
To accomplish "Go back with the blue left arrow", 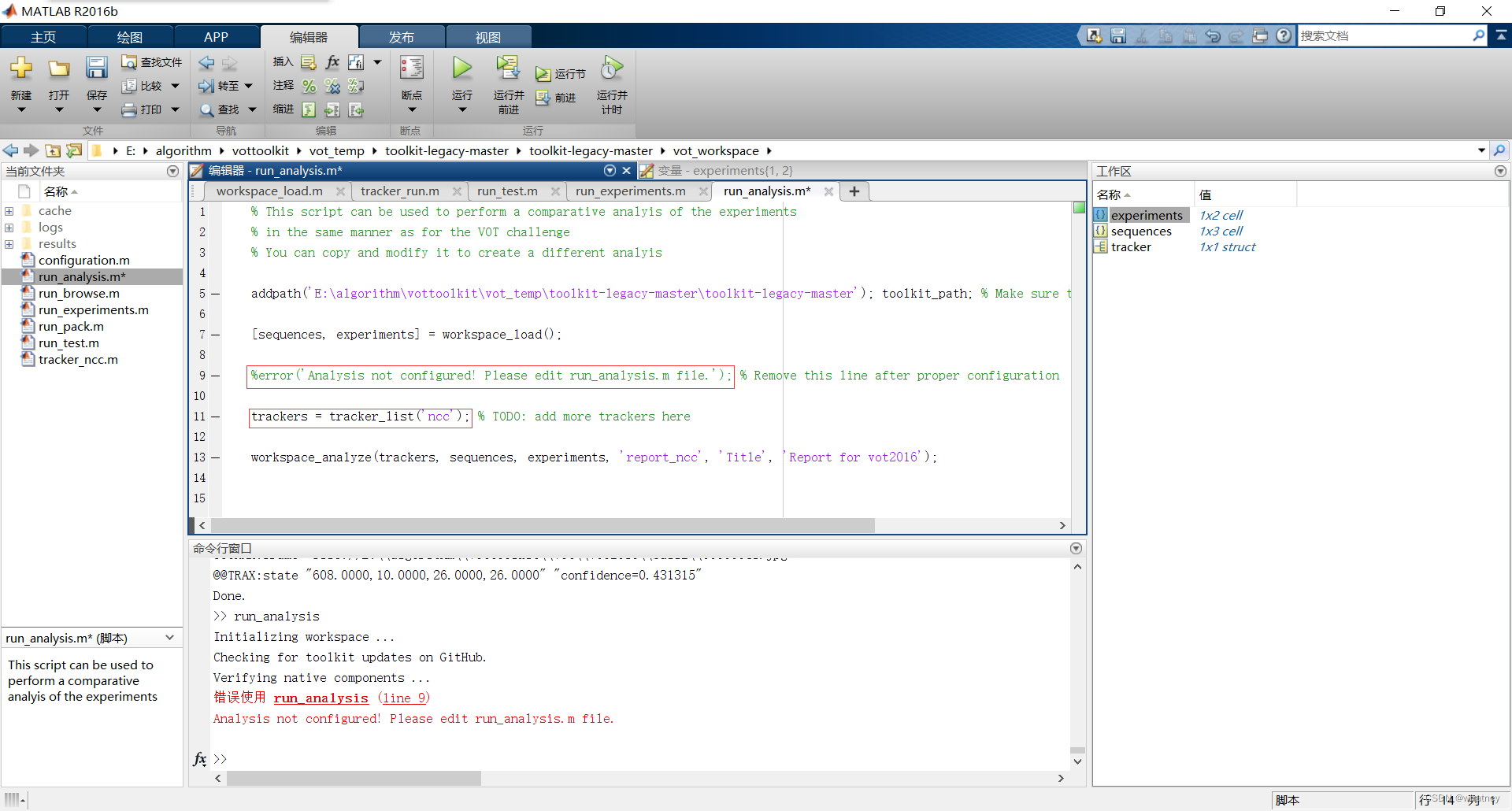I will (206, 62).
